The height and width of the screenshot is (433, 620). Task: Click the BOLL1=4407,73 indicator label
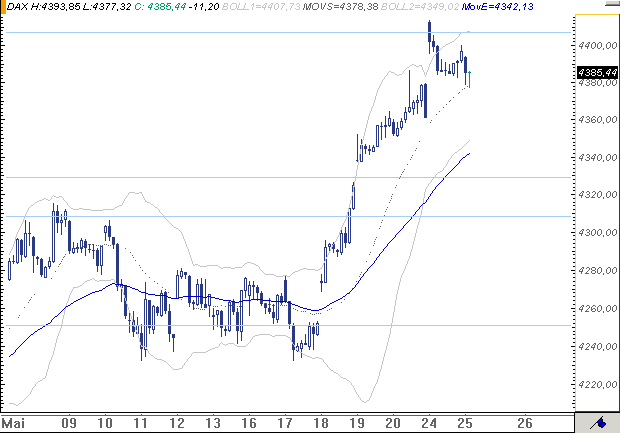point(261,6)
